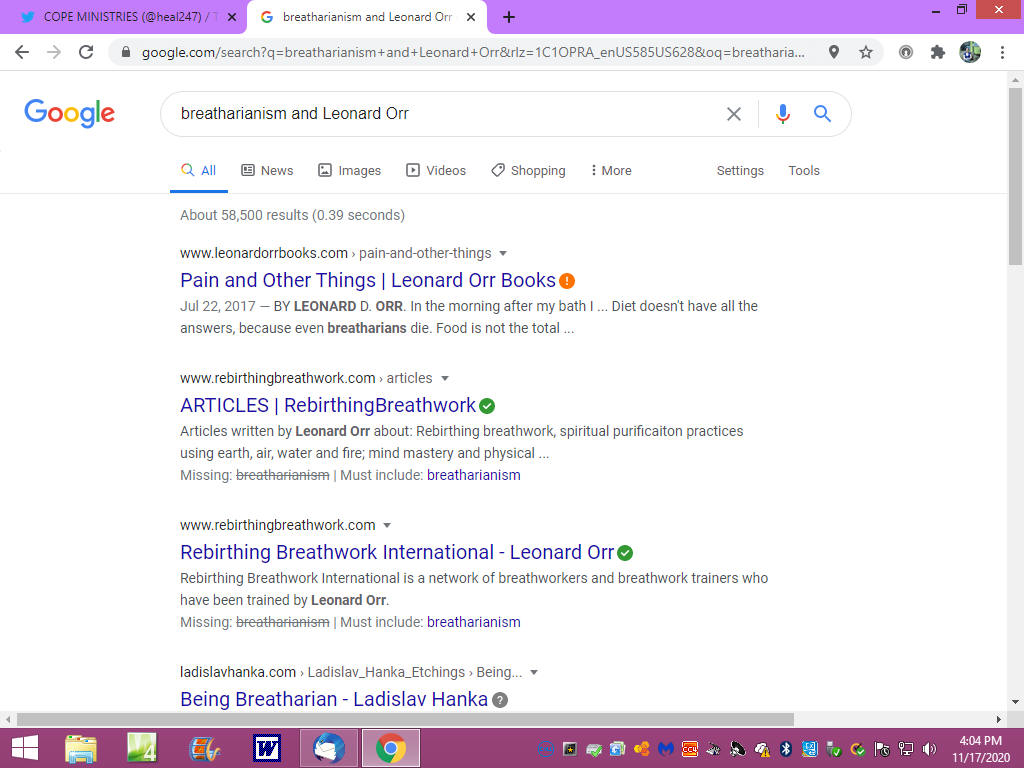Click the browser forward arrow
Viewport: 1024px width, 768px height.
pyautogui.click(x=54, y=52)
